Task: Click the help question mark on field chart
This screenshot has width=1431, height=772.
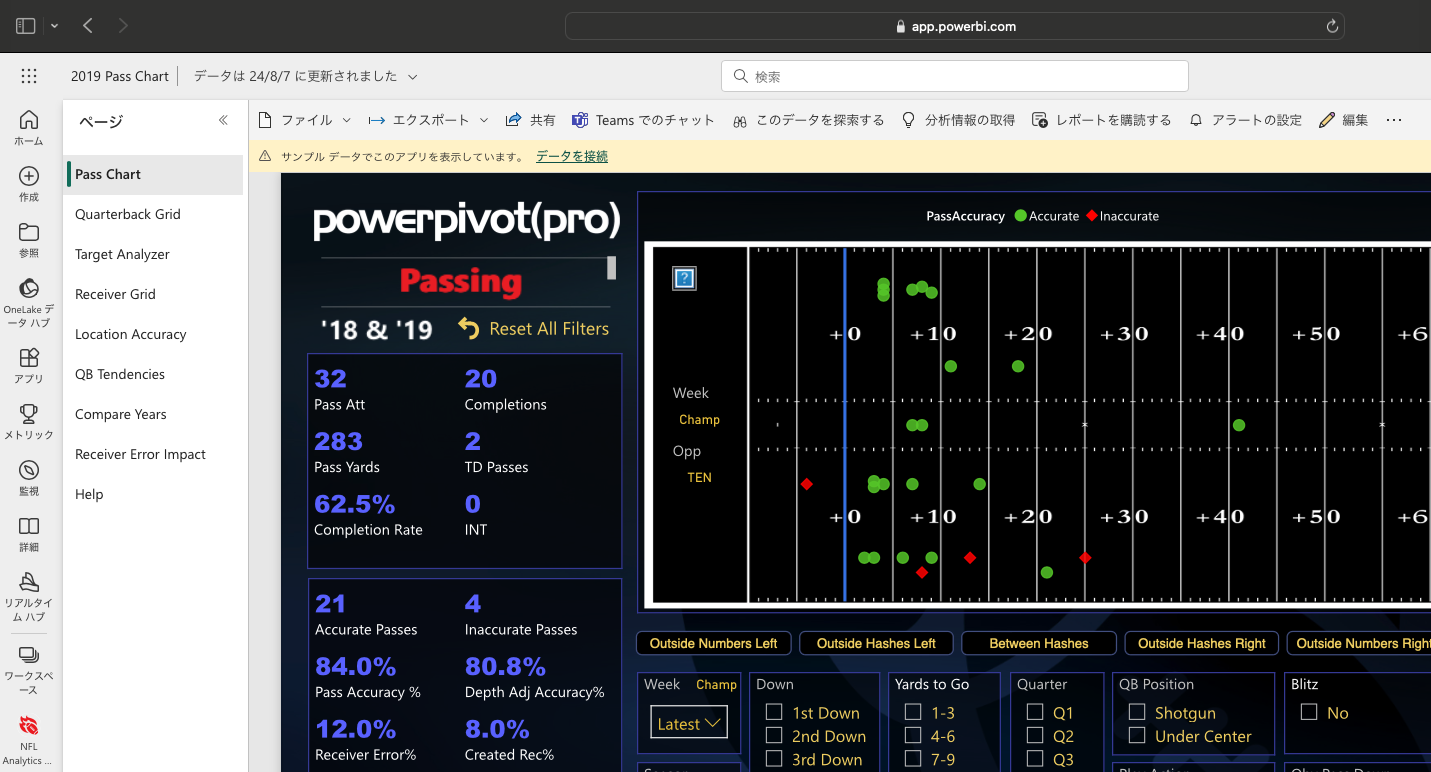Action: pyautogui.click(x=684, y=278)
